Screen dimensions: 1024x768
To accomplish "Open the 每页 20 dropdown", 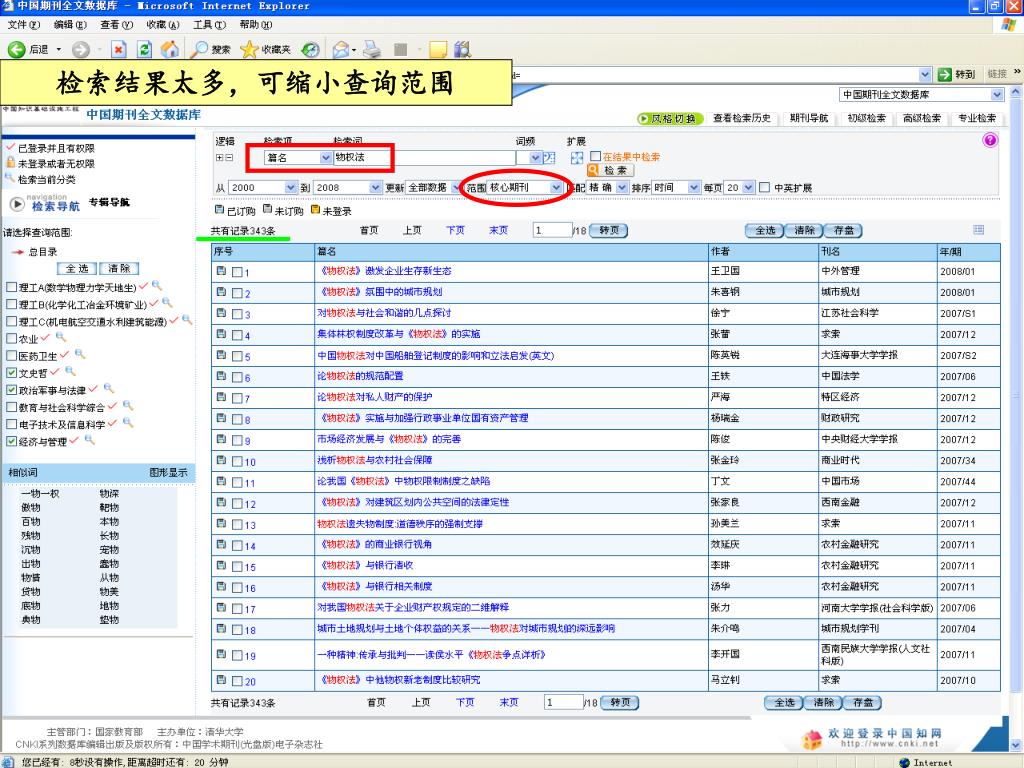I will (748, 187).
